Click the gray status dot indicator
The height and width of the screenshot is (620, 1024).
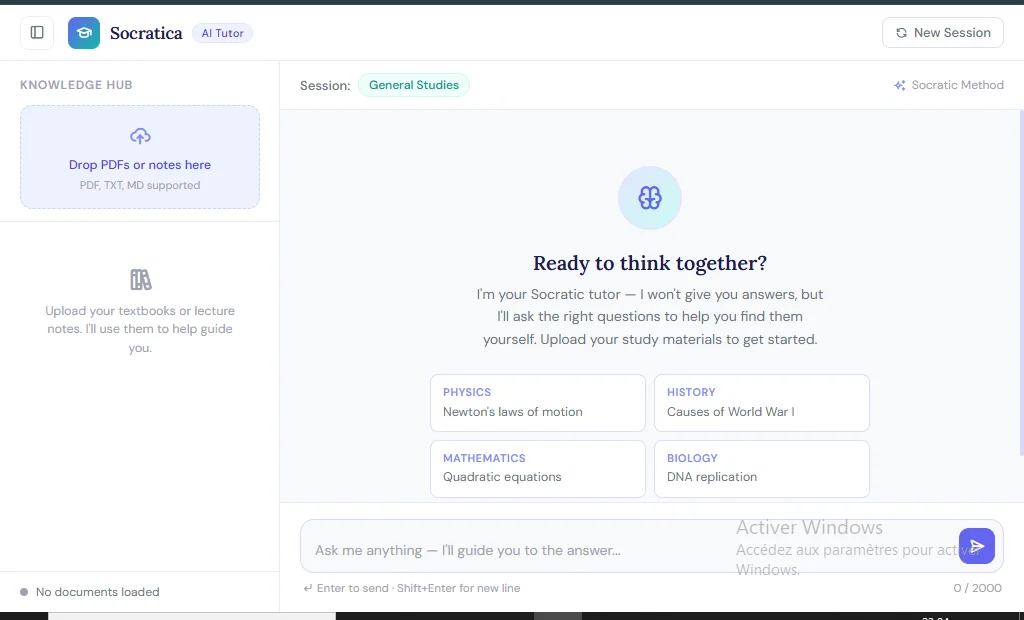coord(24,592)
